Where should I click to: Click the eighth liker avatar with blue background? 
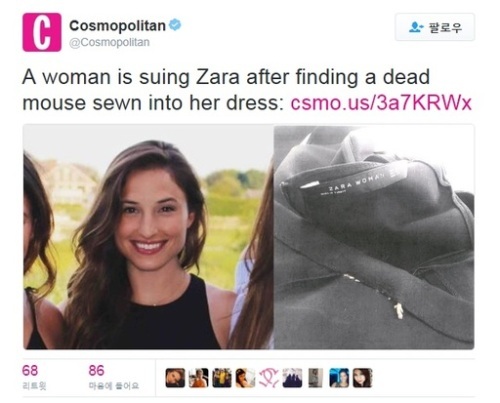(339, 378)
